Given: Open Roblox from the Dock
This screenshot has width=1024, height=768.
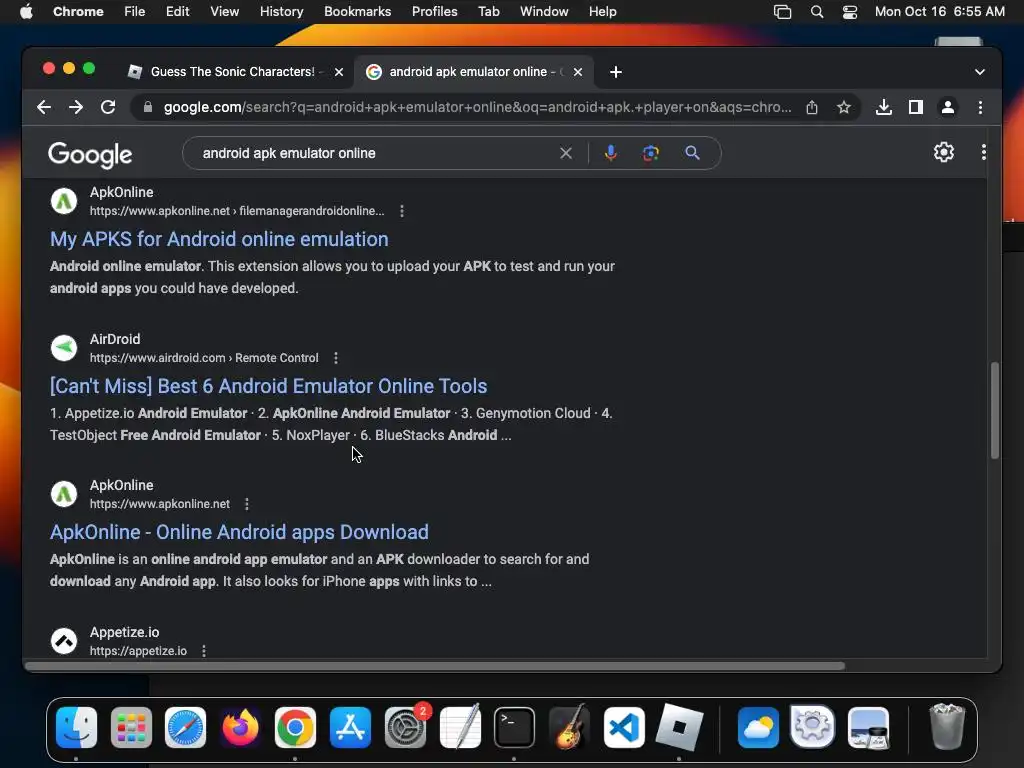Looking at the screenshot, I should tap(679, 727).
